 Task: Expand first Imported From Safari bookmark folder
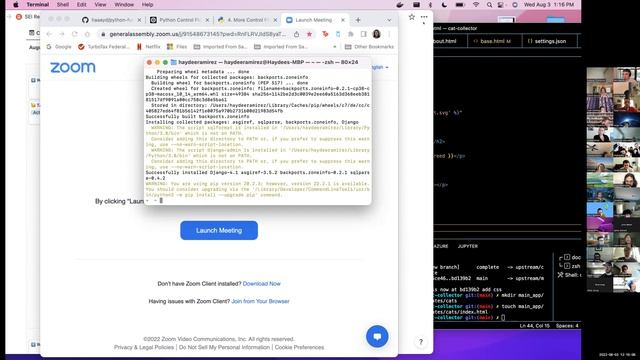(x=220, y=47)
